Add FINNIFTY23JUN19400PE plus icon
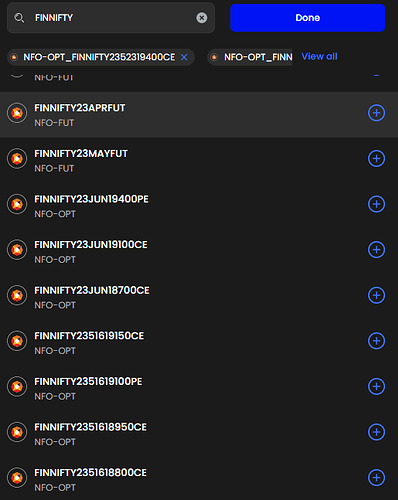Screen dimensions: 398x500 pos(376,204)
